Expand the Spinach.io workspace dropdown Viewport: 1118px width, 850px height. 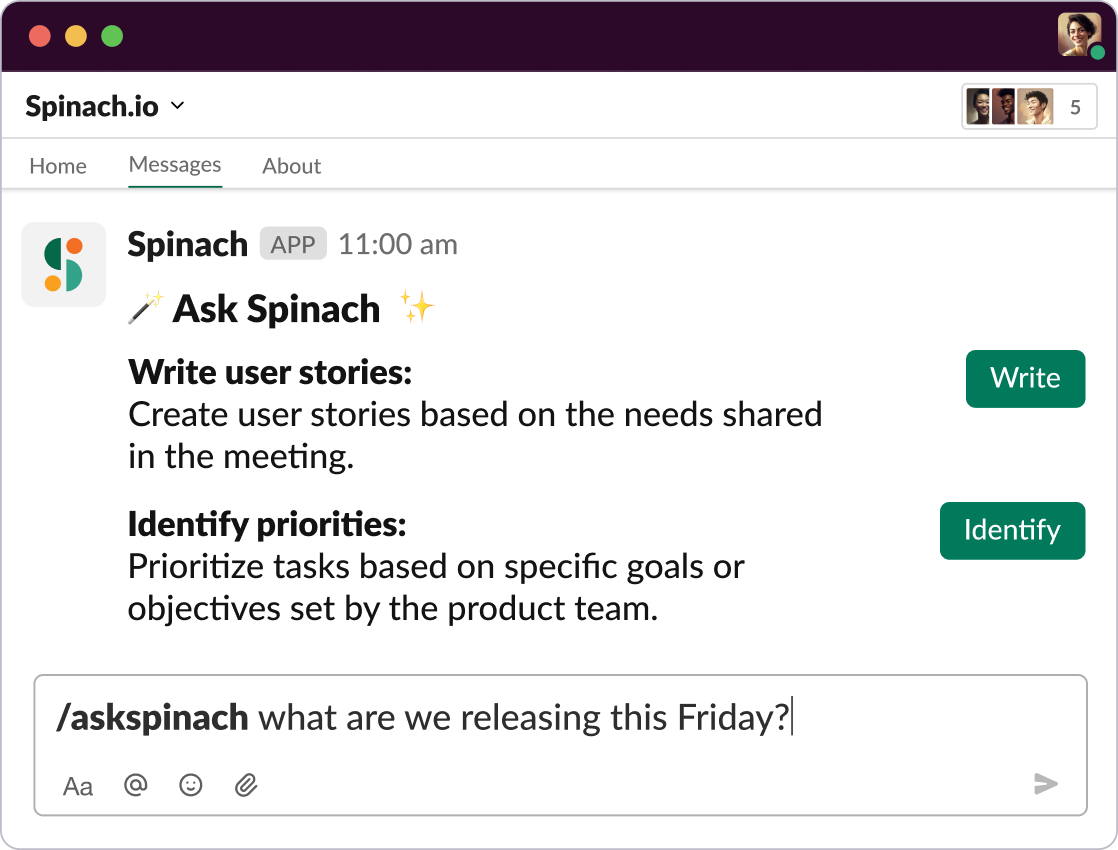(177, 106)
